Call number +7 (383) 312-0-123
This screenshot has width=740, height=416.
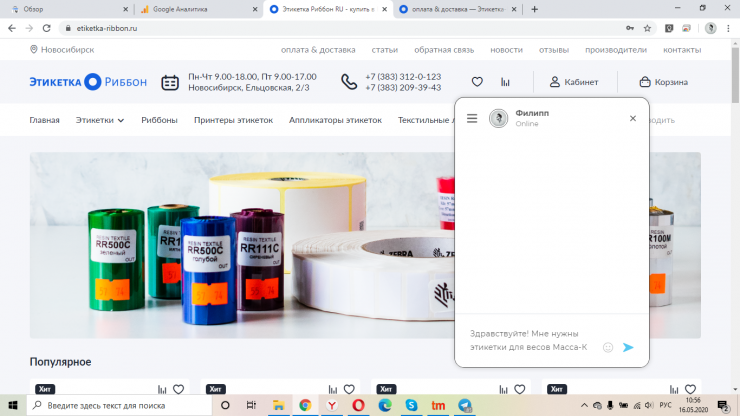[x=403, y=76]
